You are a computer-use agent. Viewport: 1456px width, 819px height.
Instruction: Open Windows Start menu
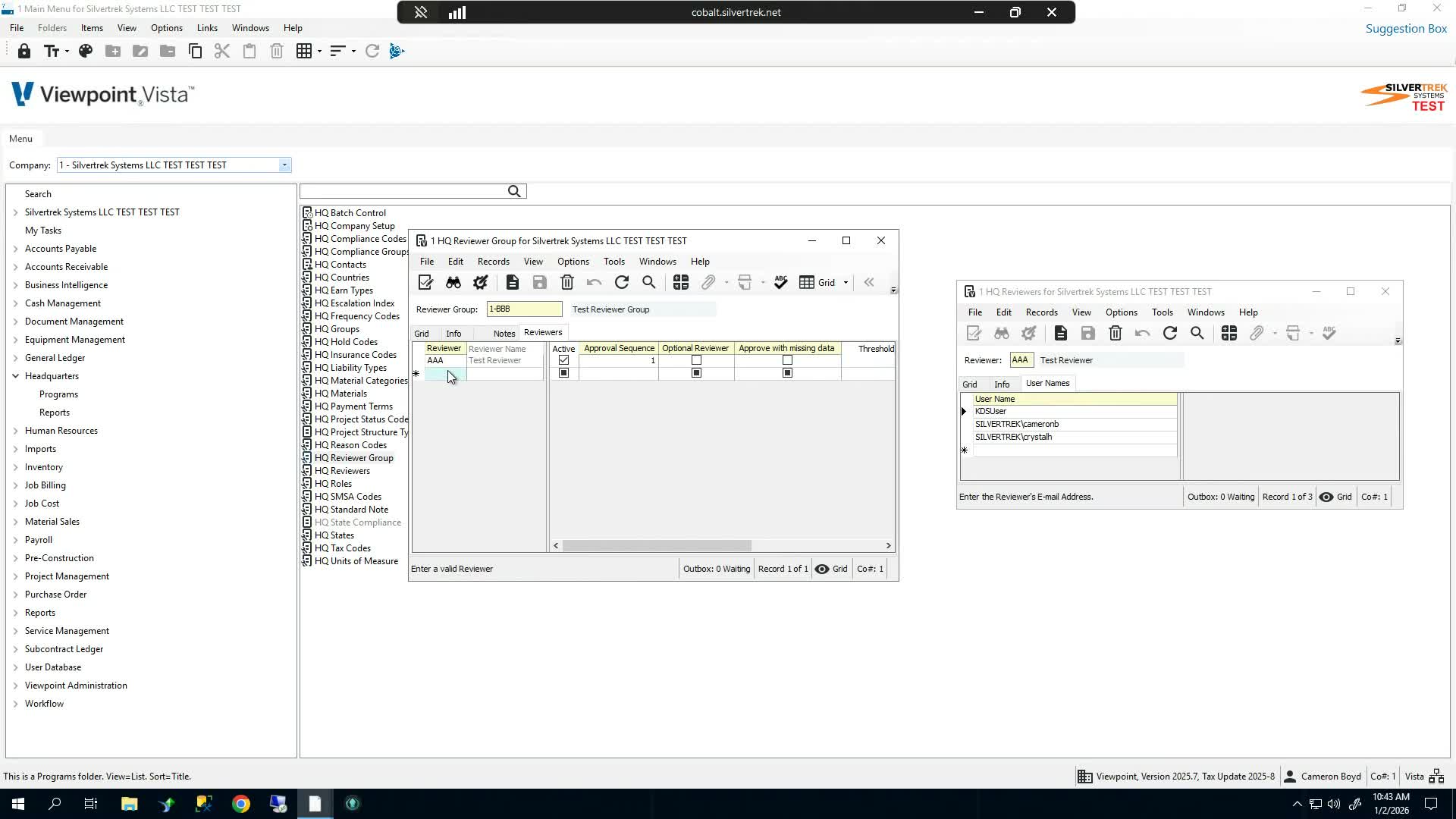point(18,804)
